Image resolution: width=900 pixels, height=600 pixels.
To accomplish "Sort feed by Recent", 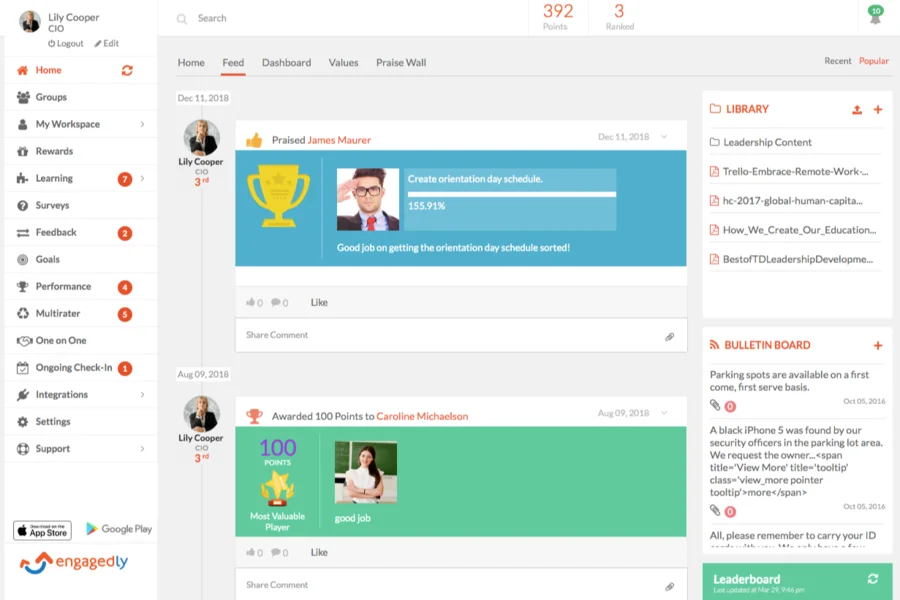I will (837, 61).
